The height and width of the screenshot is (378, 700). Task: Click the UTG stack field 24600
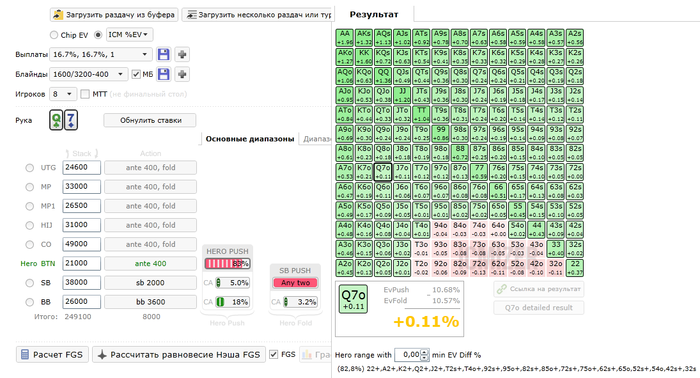tap(82, 168)
